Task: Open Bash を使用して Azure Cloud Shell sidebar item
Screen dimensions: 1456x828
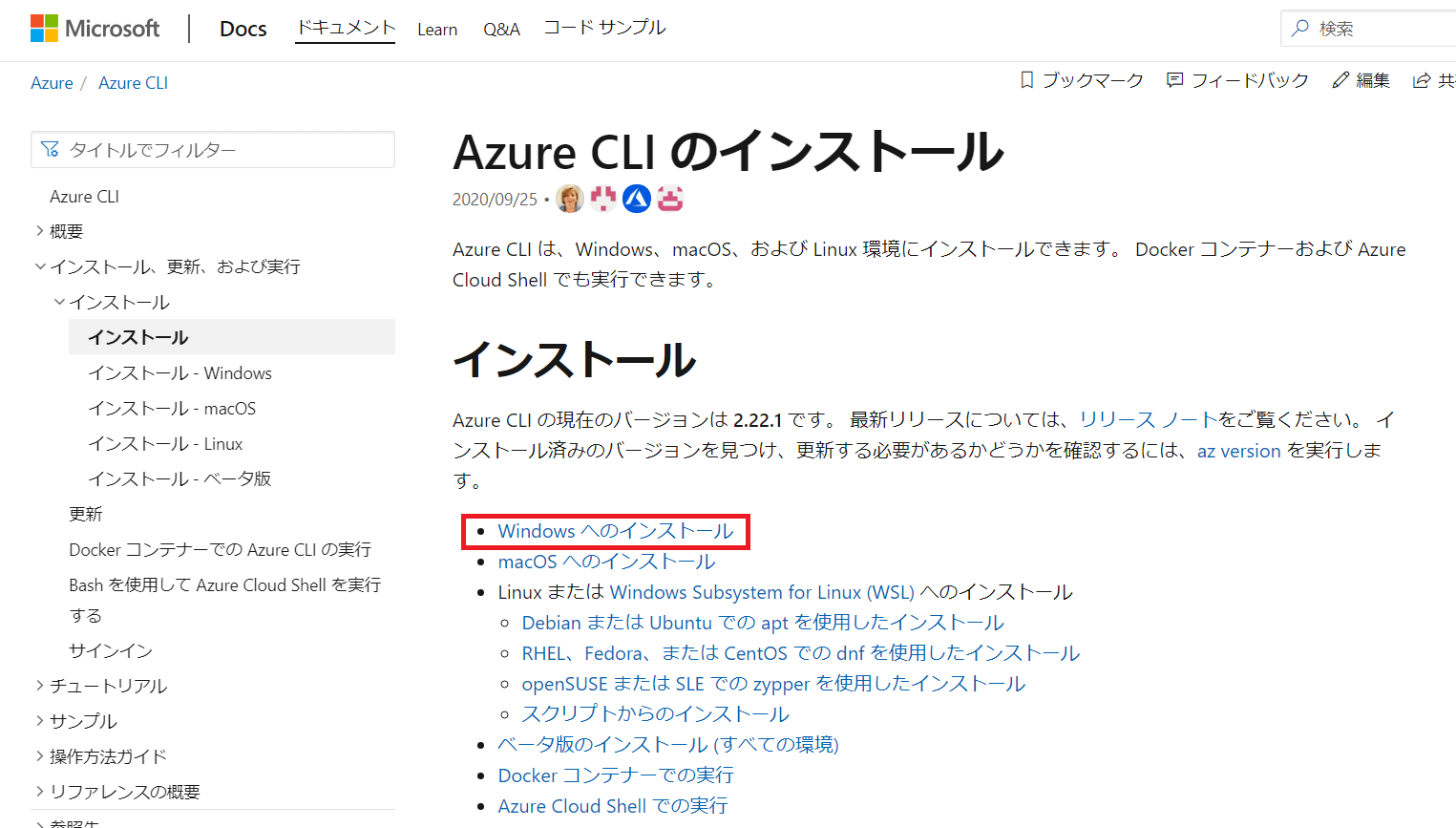Action: 225,600
